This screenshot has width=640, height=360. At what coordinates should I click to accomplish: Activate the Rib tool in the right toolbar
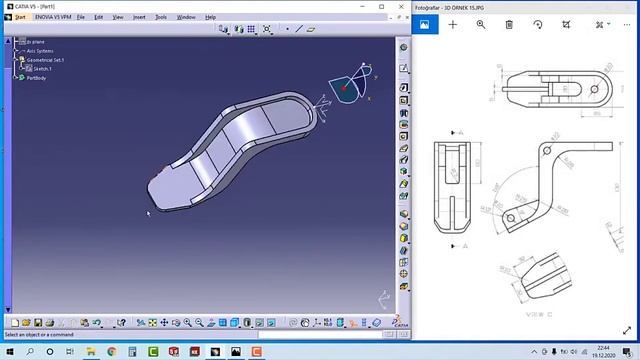(403, 148)
